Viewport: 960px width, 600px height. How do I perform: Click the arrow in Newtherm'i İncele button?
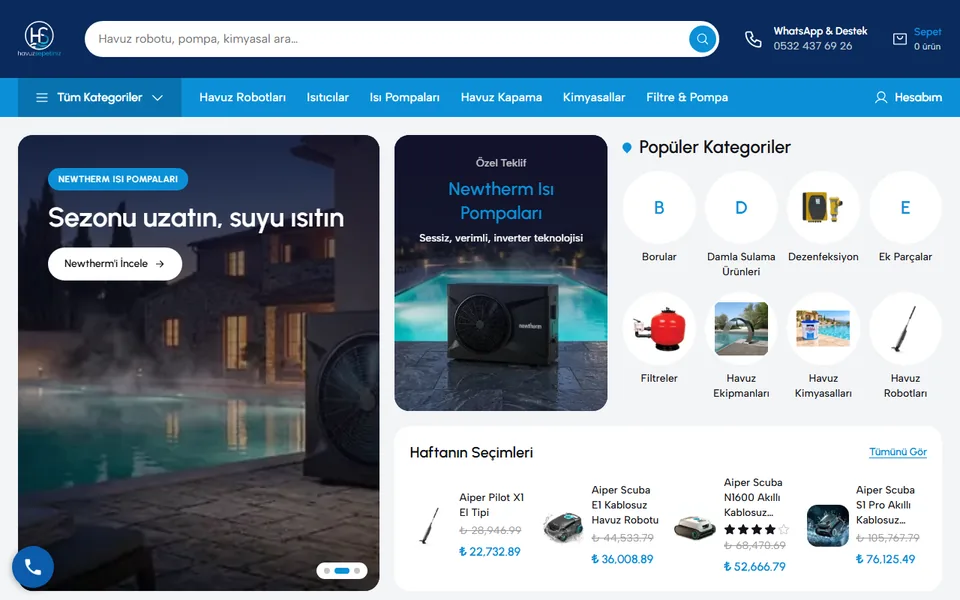[160, 264]
